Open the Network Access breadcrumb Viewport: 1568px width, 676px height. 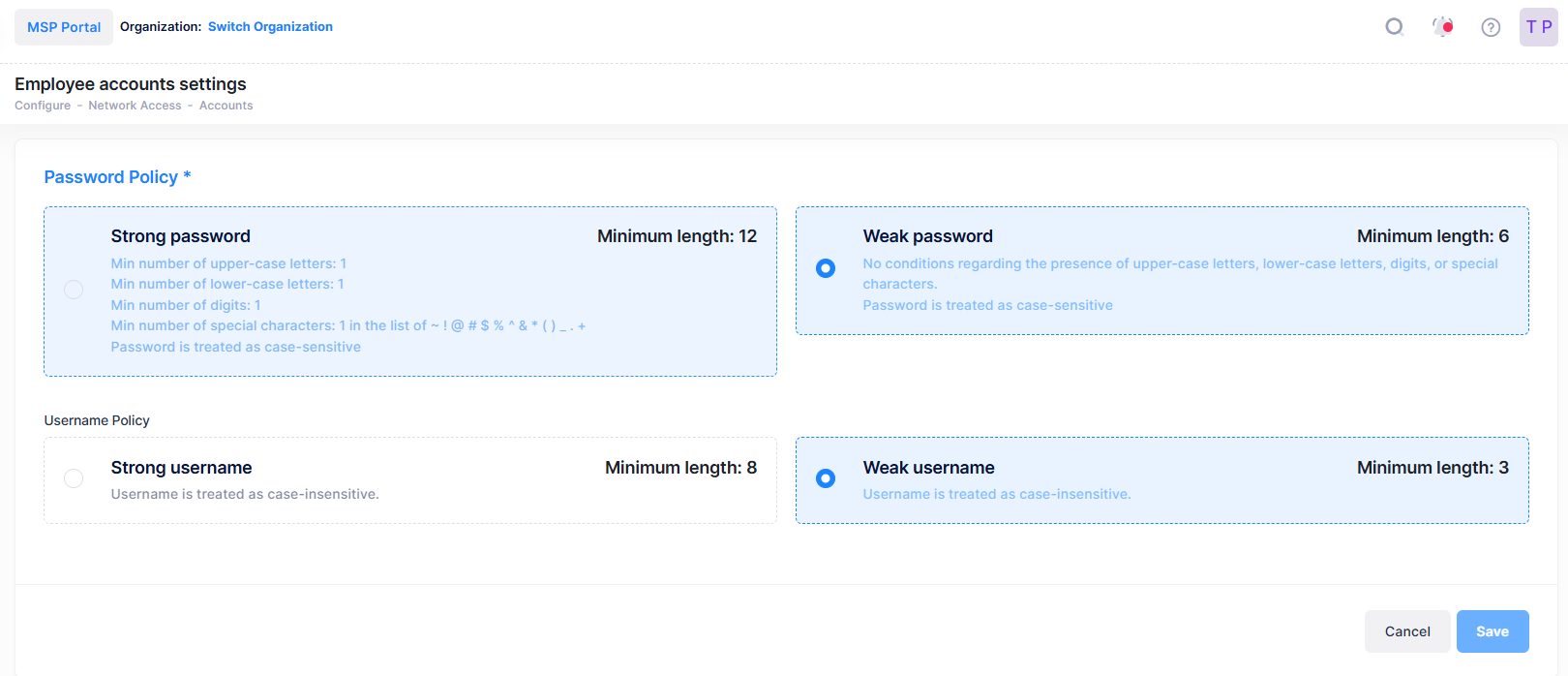[x=135, y=105]
